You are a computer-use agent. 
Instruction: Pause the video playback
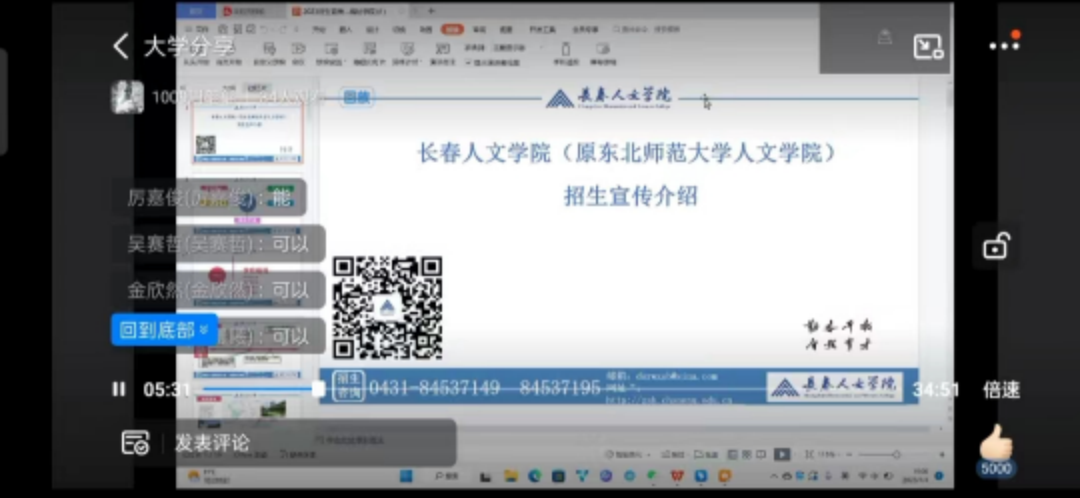coord(119,390)
